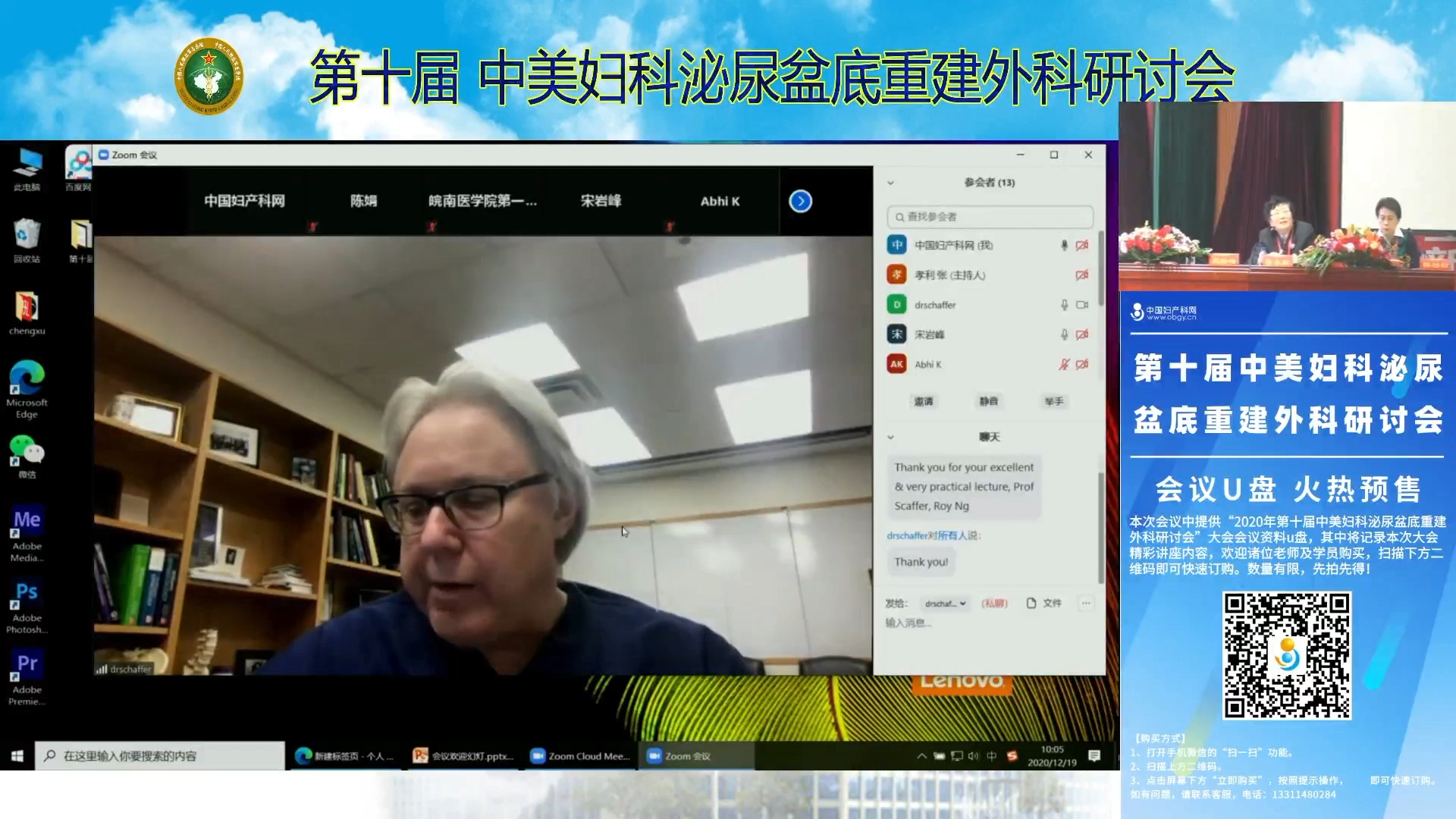Toggle the camera icon for drschaffer
The image size is (1456, 819).
point(1082,305)
